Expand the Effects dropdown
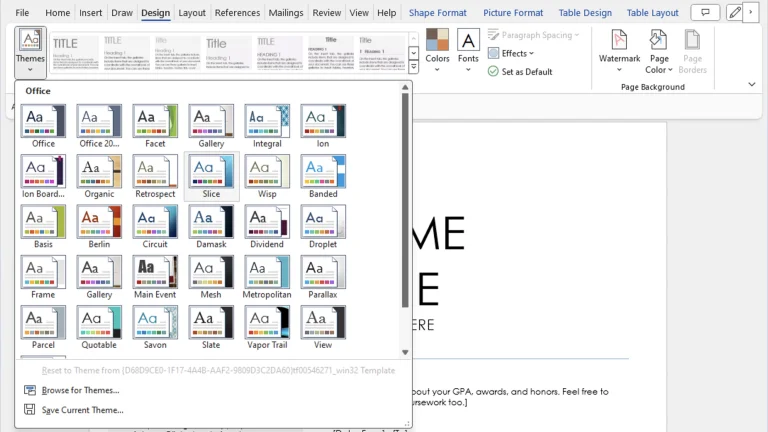Image resolution: width=768 pixels, height=432 pixels. 512,53
